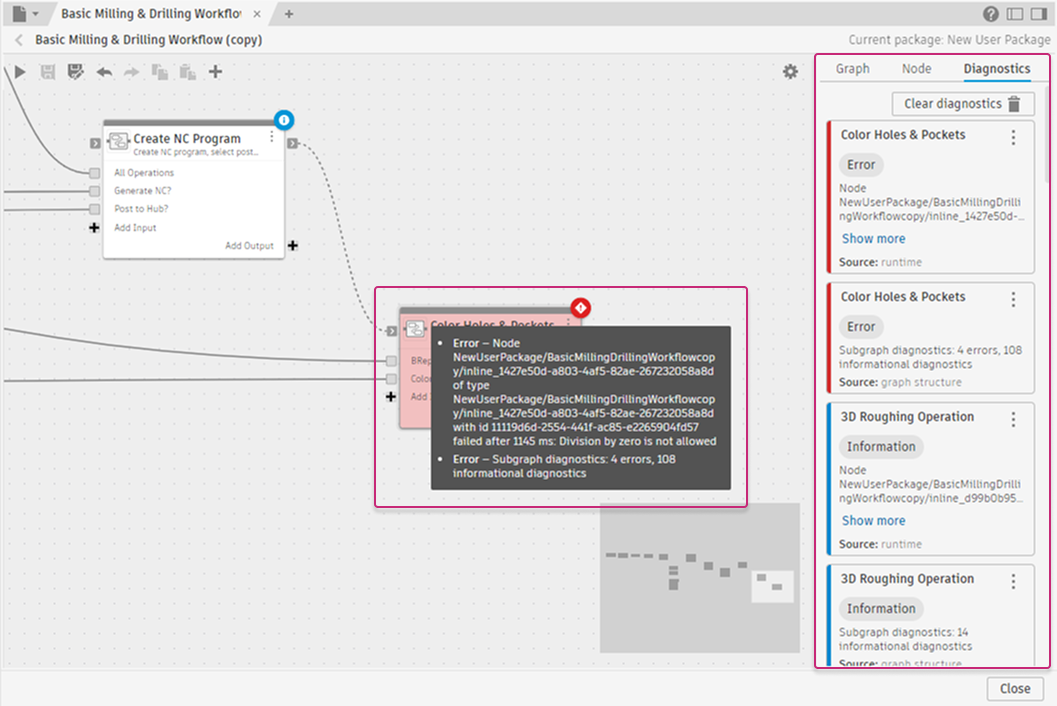
Task: Open options for second Color Holes & Pockets diagnostic
Action: [1013, 299]
